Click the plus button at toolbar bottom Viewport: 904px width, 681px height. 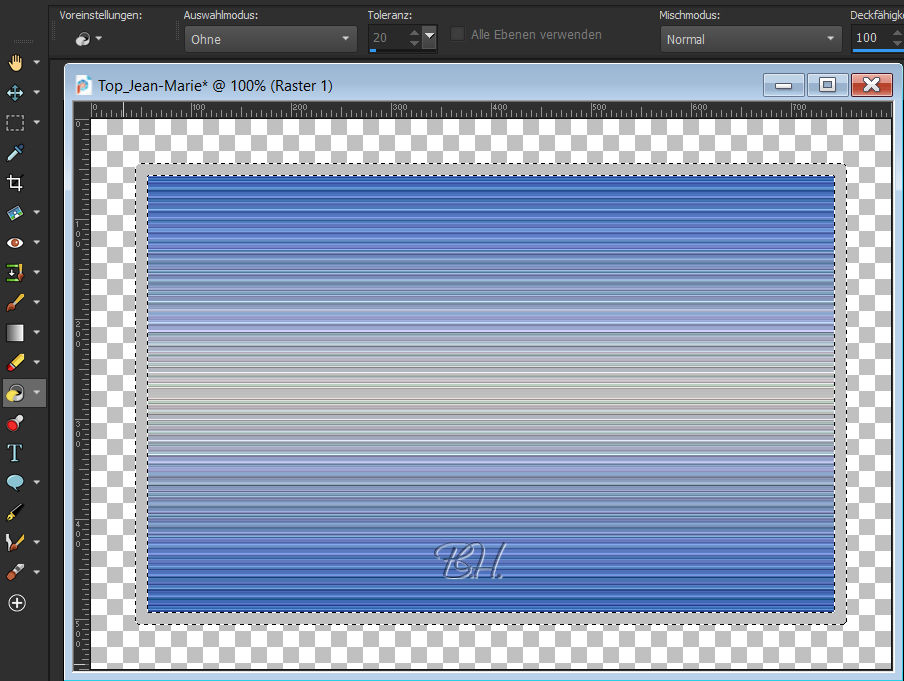15,603
